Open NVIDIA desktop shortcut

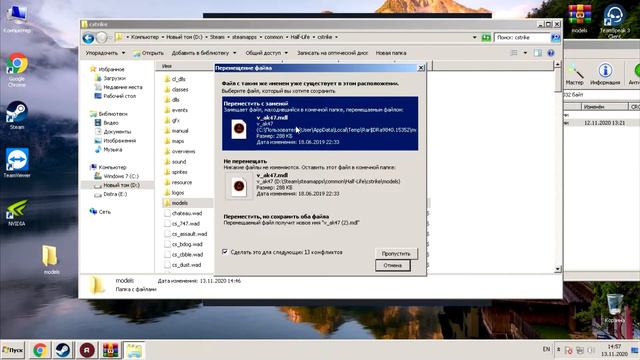pos(17,213)
